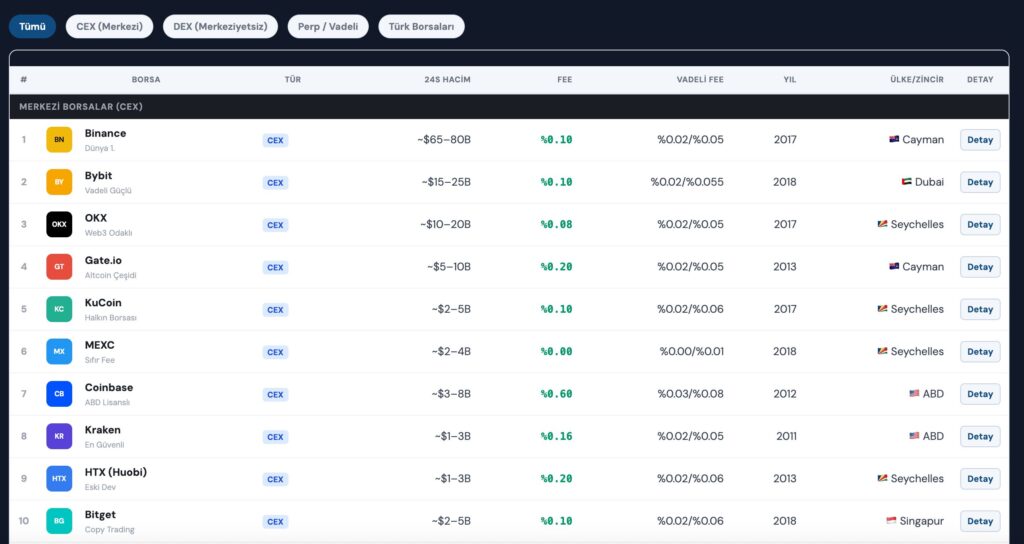Open Detay for Bitget row
Screen dimensions: 1024x544
(979, 521)
